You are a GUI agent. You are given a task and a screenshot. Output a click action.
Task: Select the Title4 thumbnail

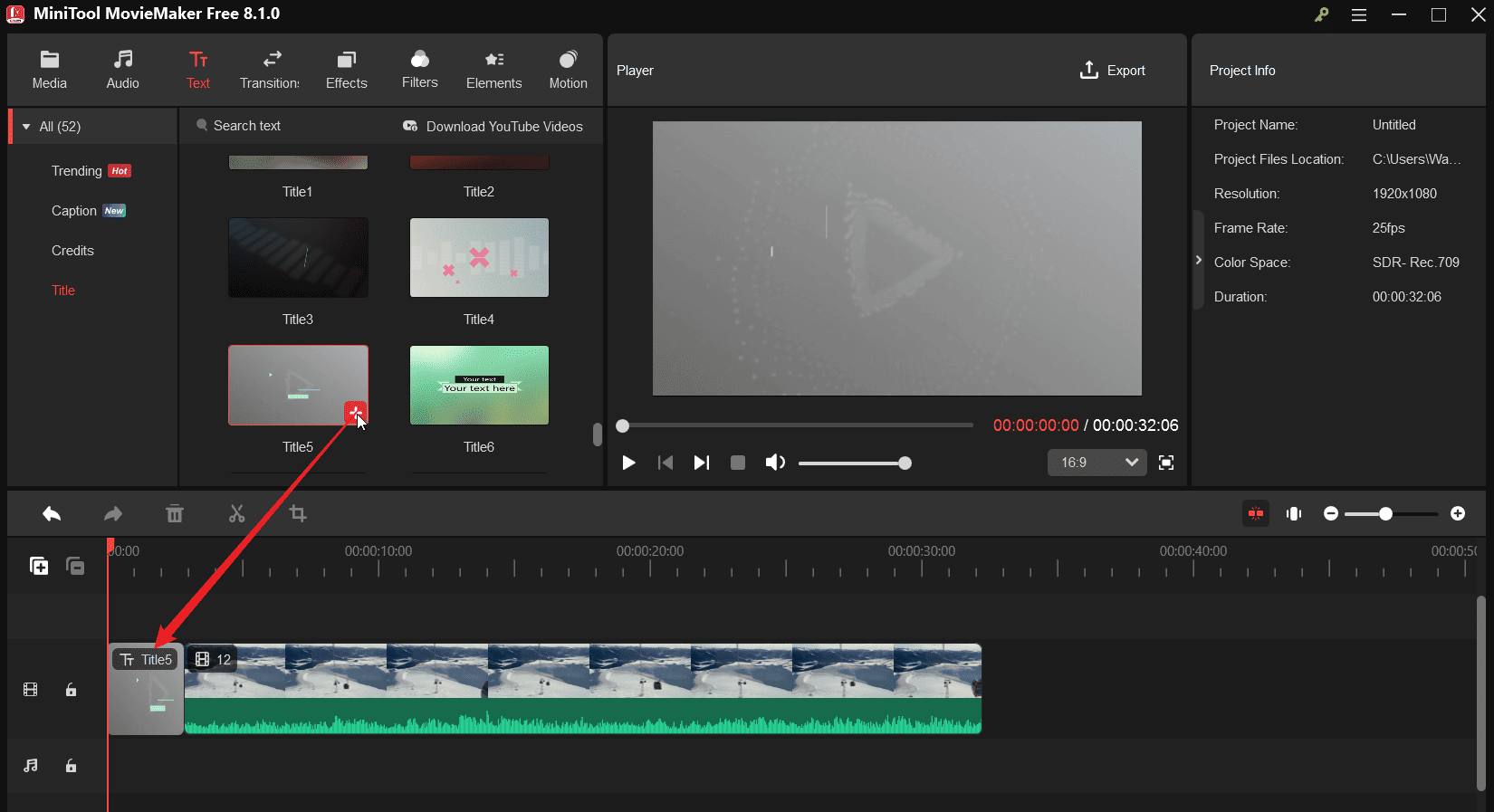pos(479,257)
